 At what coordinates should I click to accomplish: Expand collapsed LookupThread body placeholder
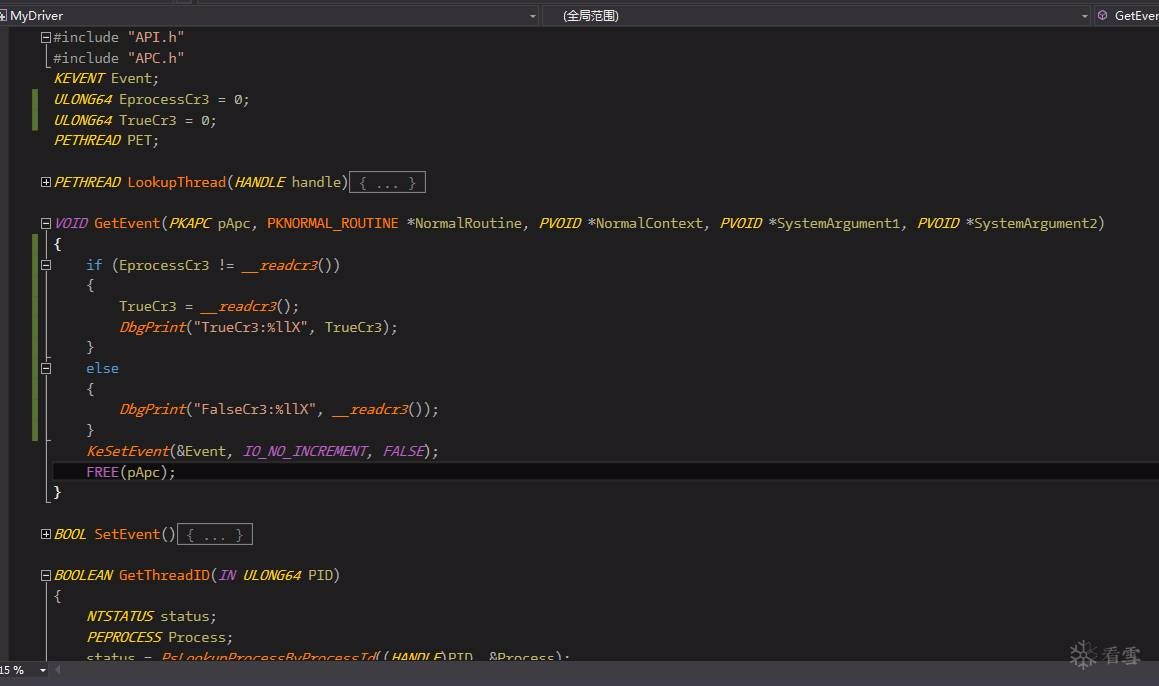387,182
